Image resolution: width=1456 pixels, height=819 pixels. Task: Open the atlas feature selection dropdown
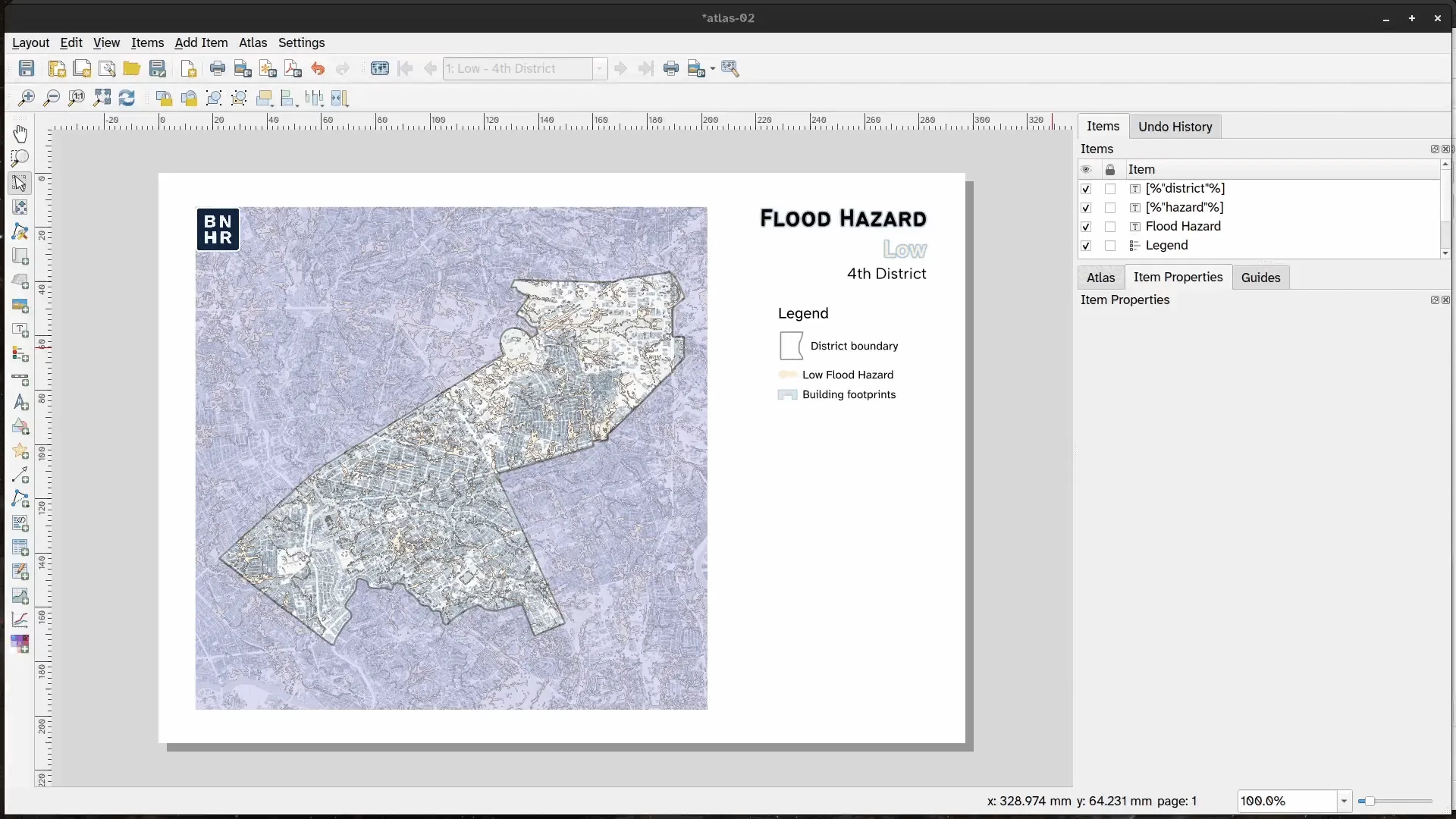(600, 68)
